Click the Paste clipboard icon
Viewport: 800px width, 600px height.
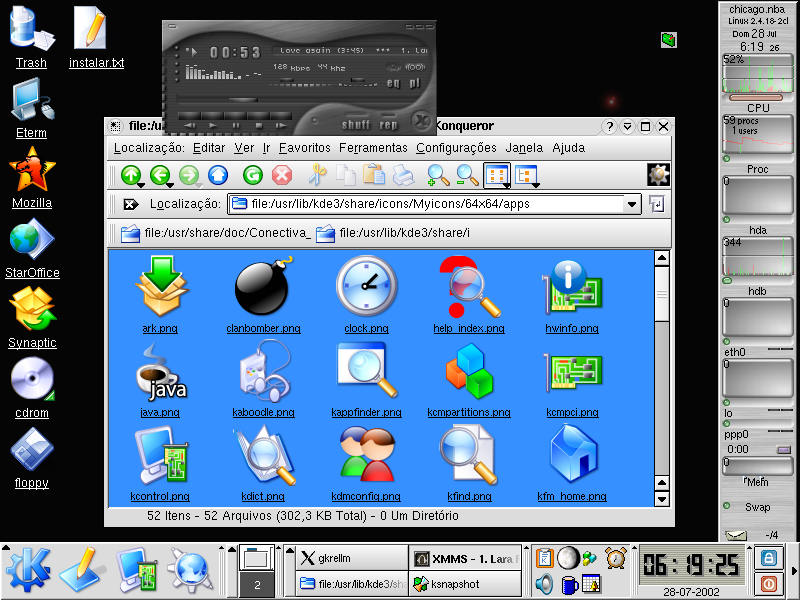[x=374, y=174]
